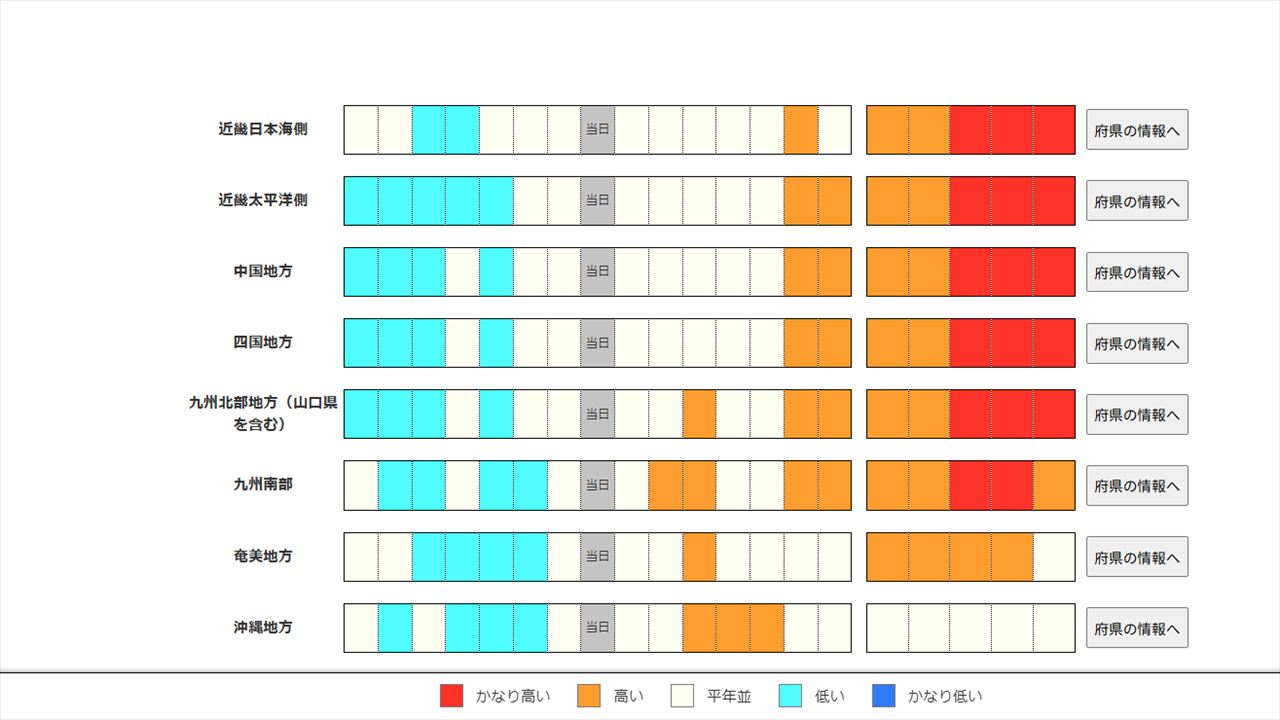The width and height of the screenshot is (1280, 720).
Task: Click the cyan 低い legend swatch
Action: tap(791, 696)
